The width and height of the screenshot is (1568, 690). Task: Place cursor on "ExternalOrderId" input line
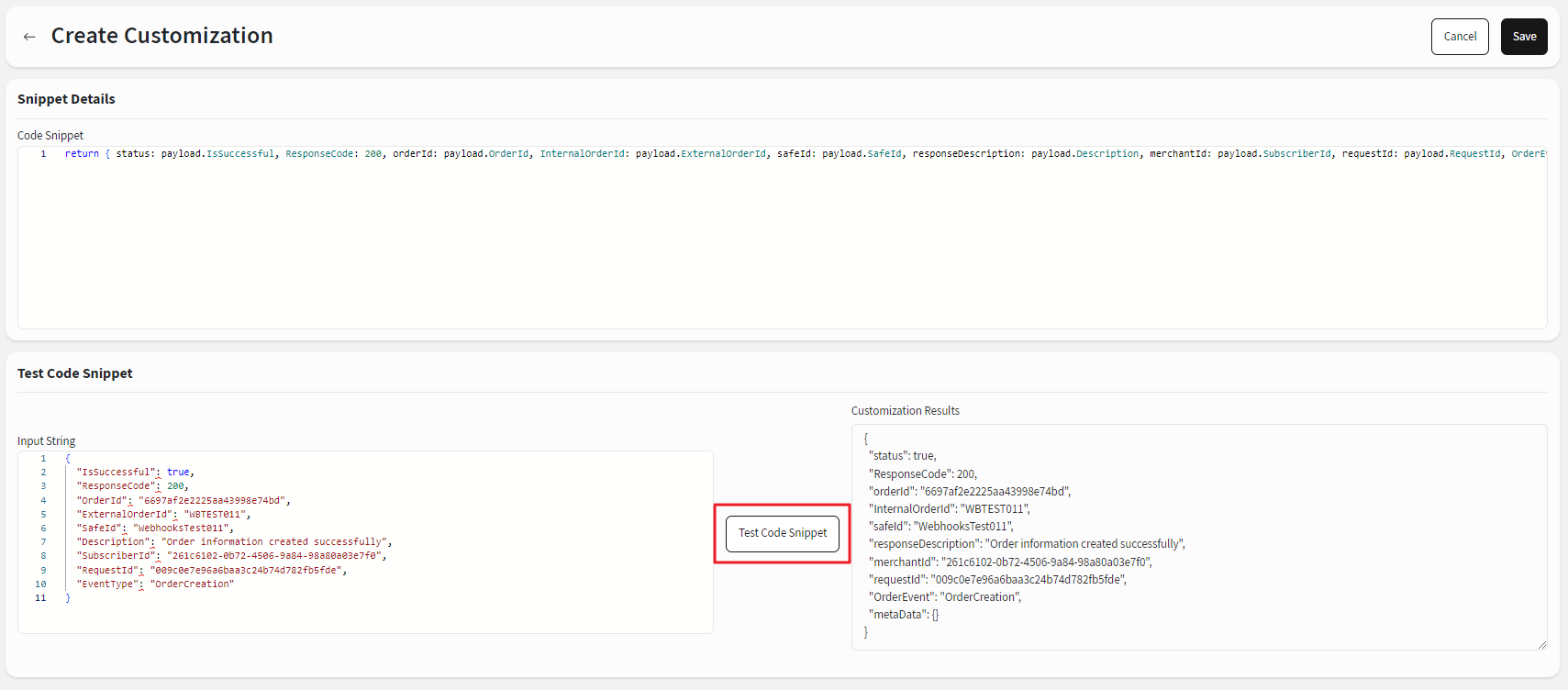click(162, 515)
